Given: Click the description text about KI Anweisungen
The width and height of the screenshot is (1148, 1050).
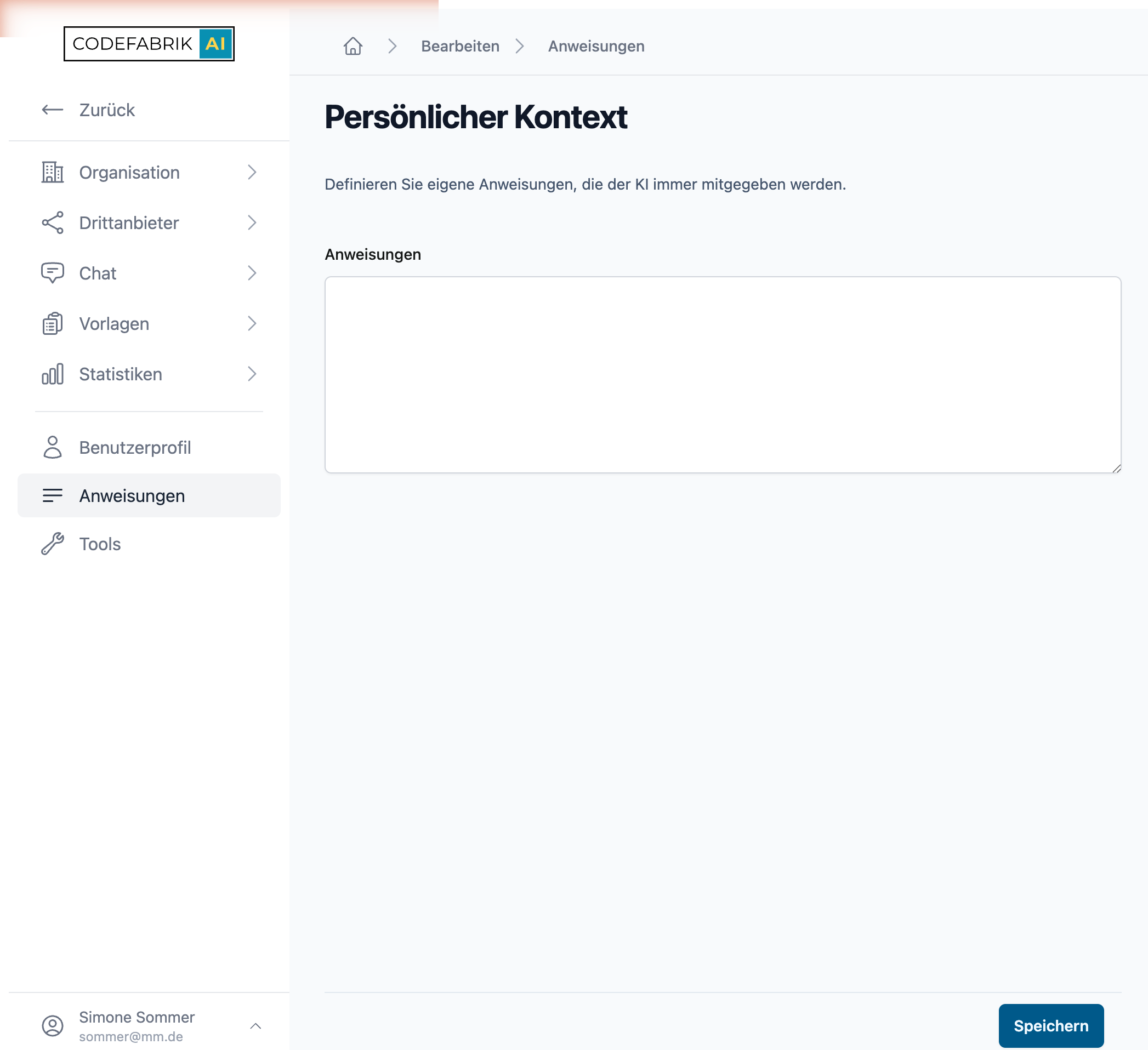Looking at the screenshot, I should point(586,184).
